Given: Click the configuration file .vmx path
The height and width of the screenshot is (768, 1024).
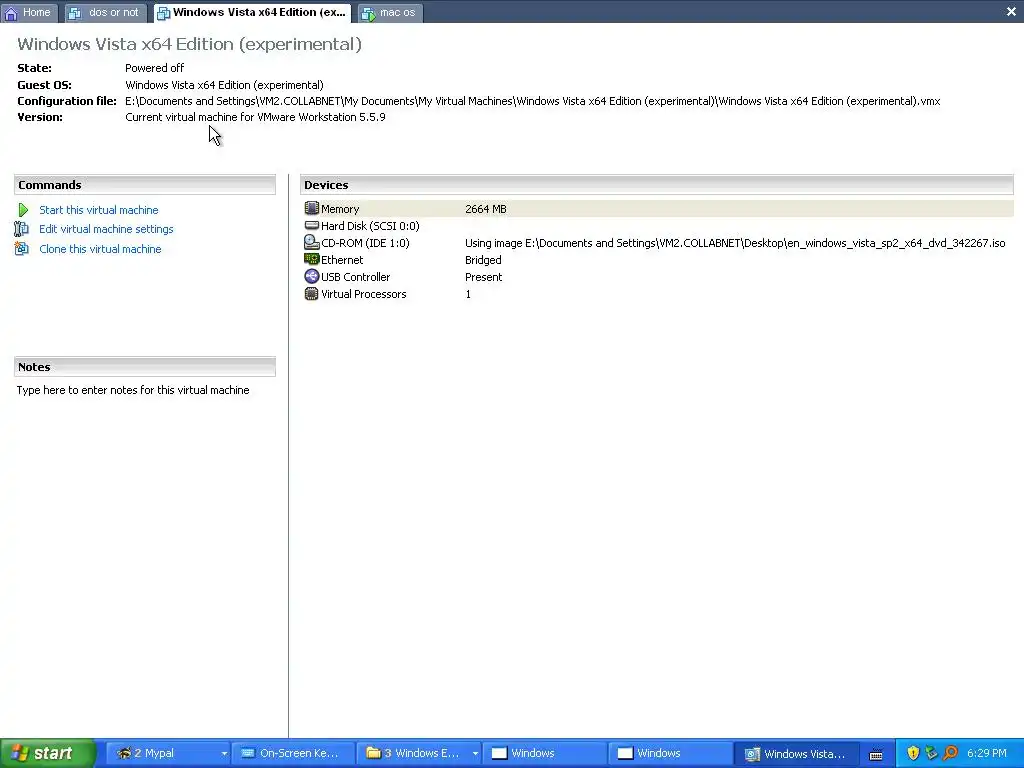Looking at the screenshot, I should pos(532,101).
